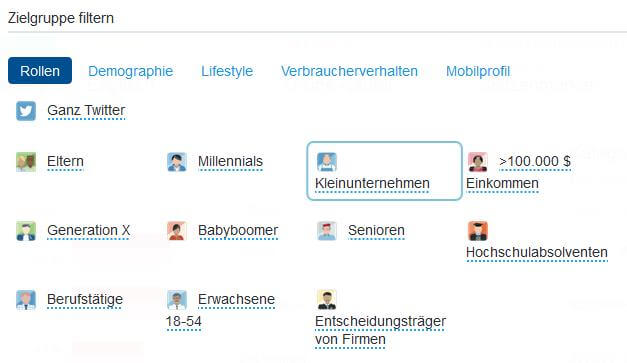Click the Twitter bird icon
The width and height of the screenshot is (627, 363).
26,111
